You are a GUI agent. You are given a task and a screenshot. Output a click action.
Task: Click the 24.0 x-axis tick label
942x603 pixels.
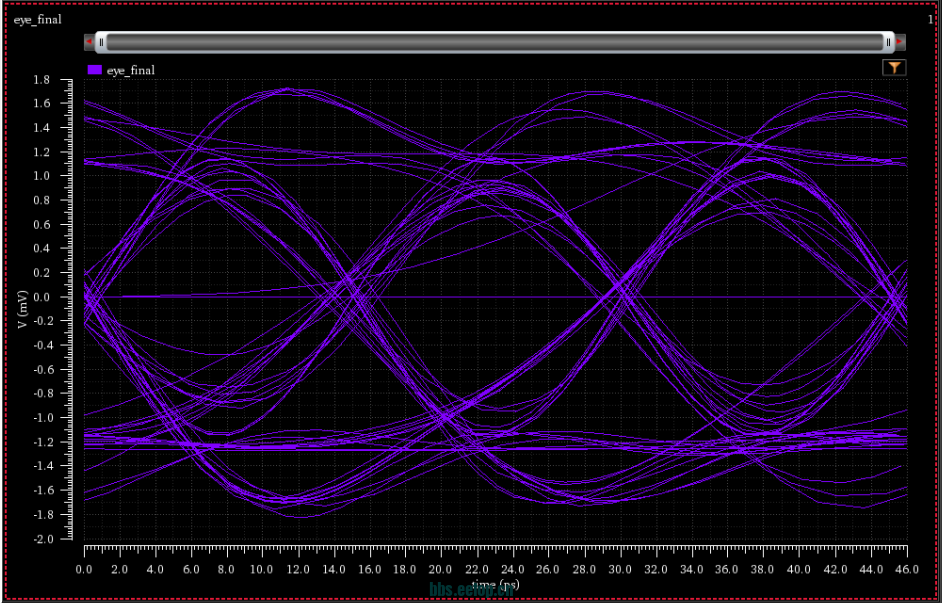point(513,568)
